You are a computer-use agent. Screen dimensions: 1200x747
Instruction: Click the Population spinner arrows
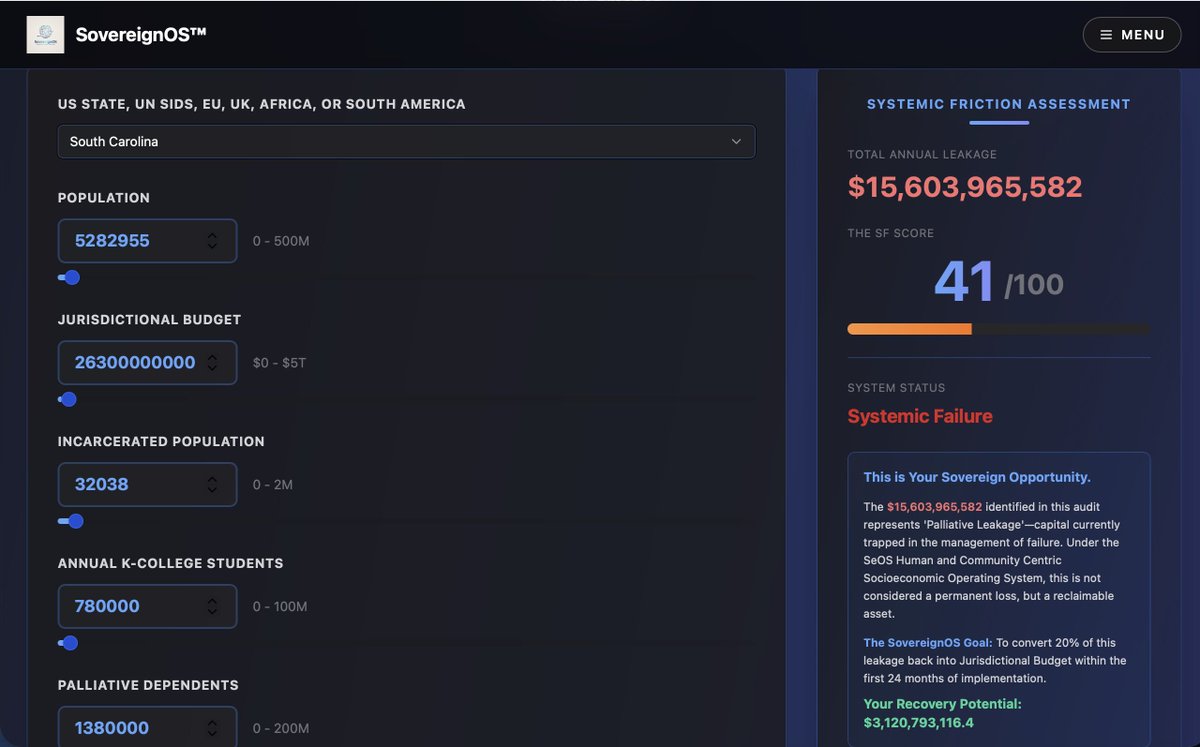(212, 241)
